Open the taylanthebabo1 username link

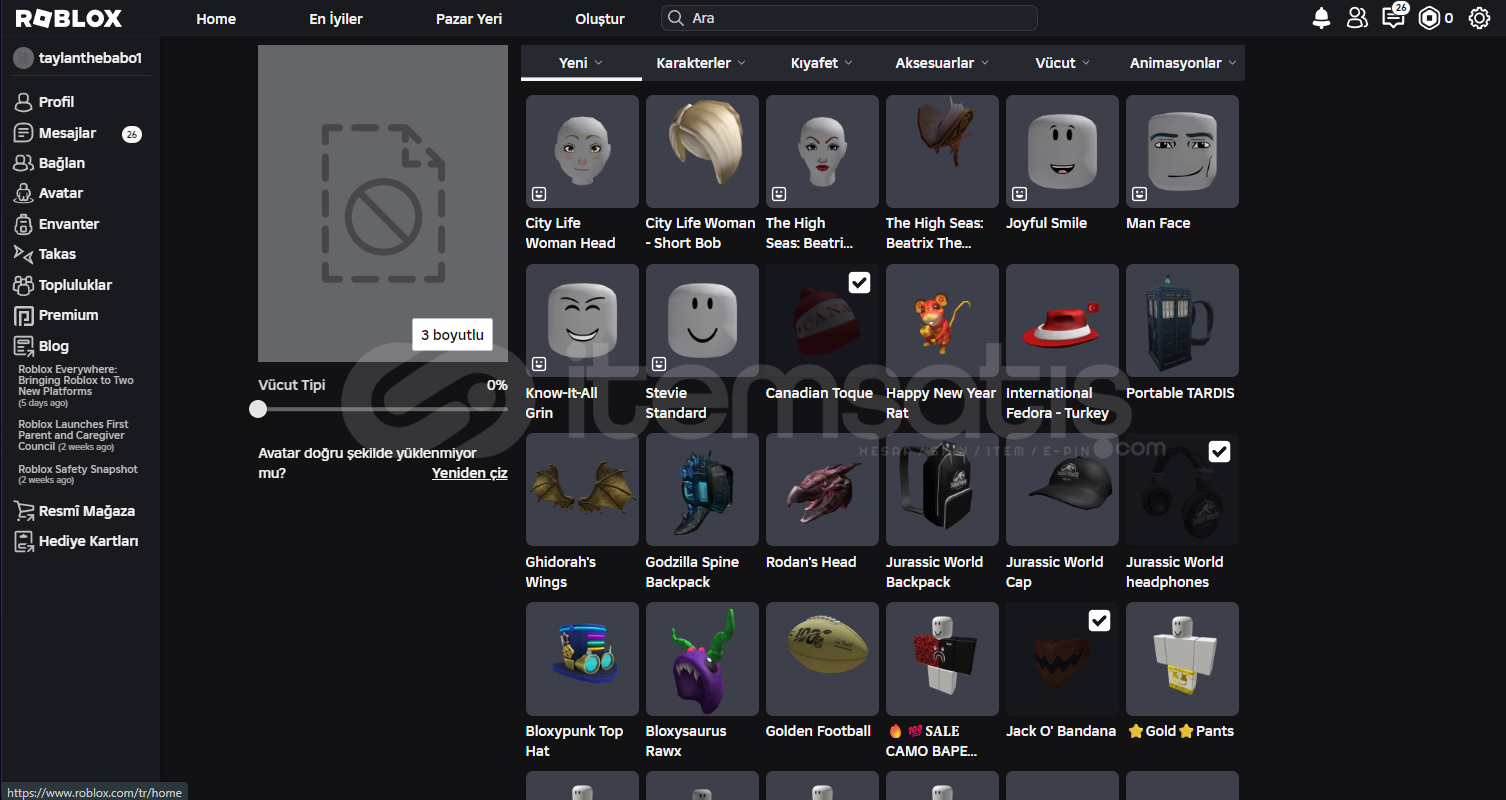pos(90,58)
